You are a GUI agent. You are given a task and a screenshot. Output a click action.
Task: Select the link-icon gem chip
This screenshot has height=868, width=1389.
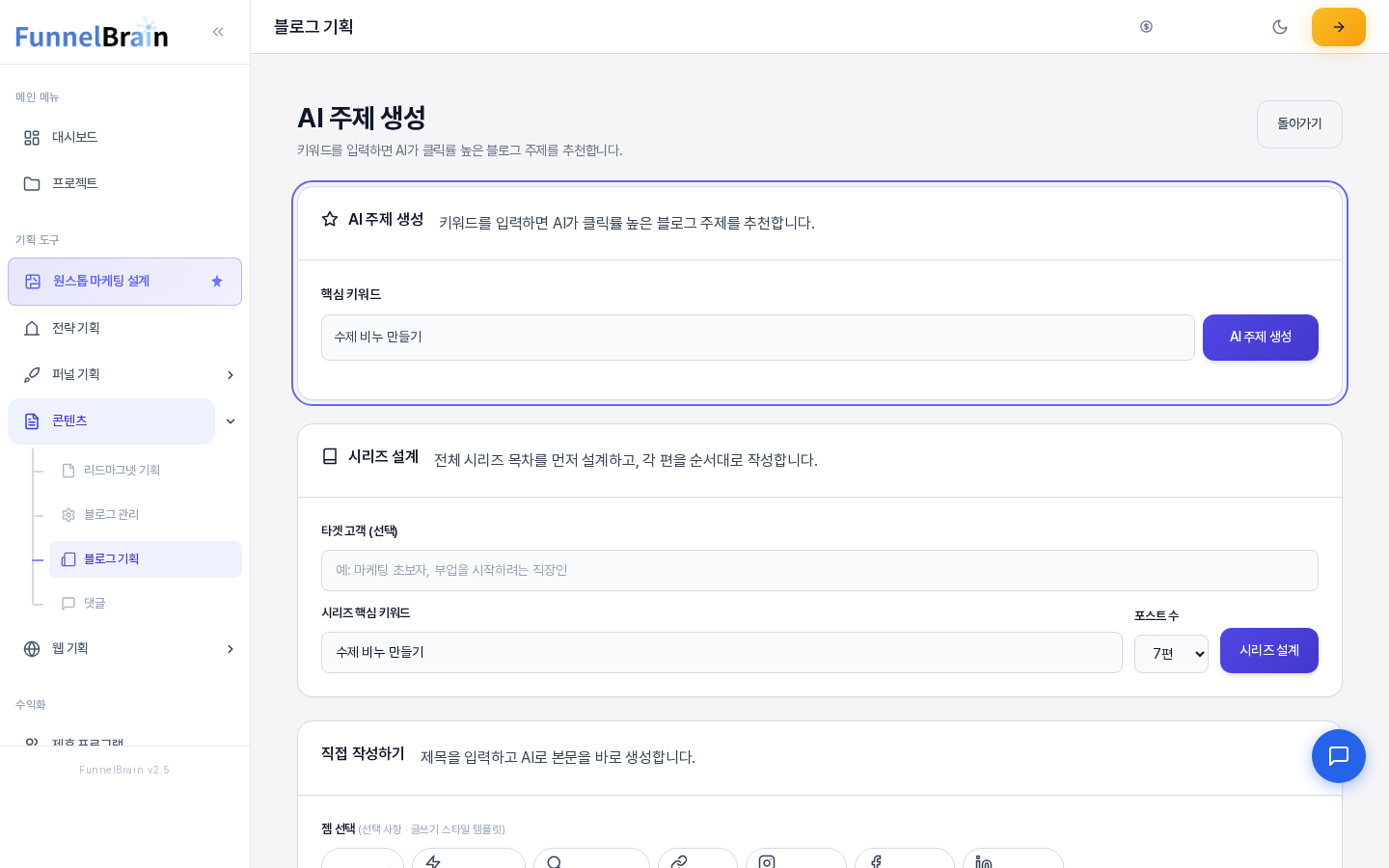point(697,860)
